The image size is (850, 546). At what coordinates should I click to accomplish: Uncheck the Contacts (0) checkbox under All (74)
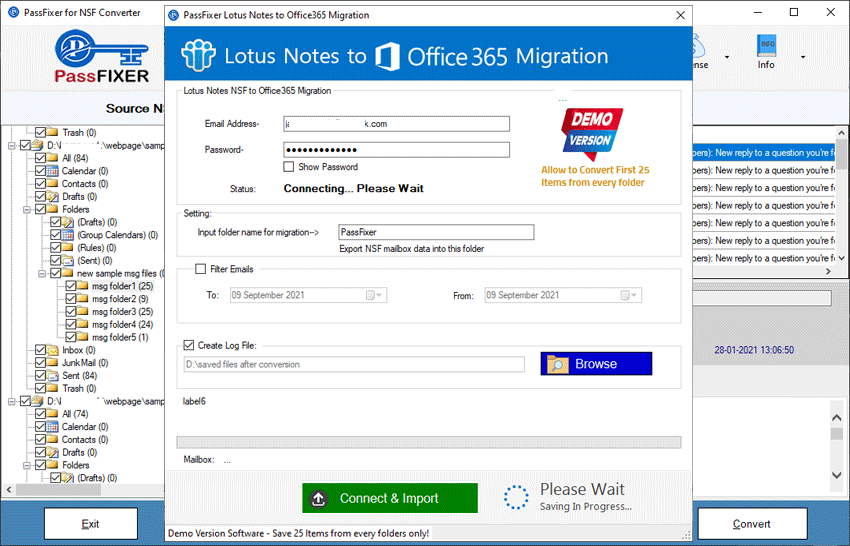pos(40,440)
